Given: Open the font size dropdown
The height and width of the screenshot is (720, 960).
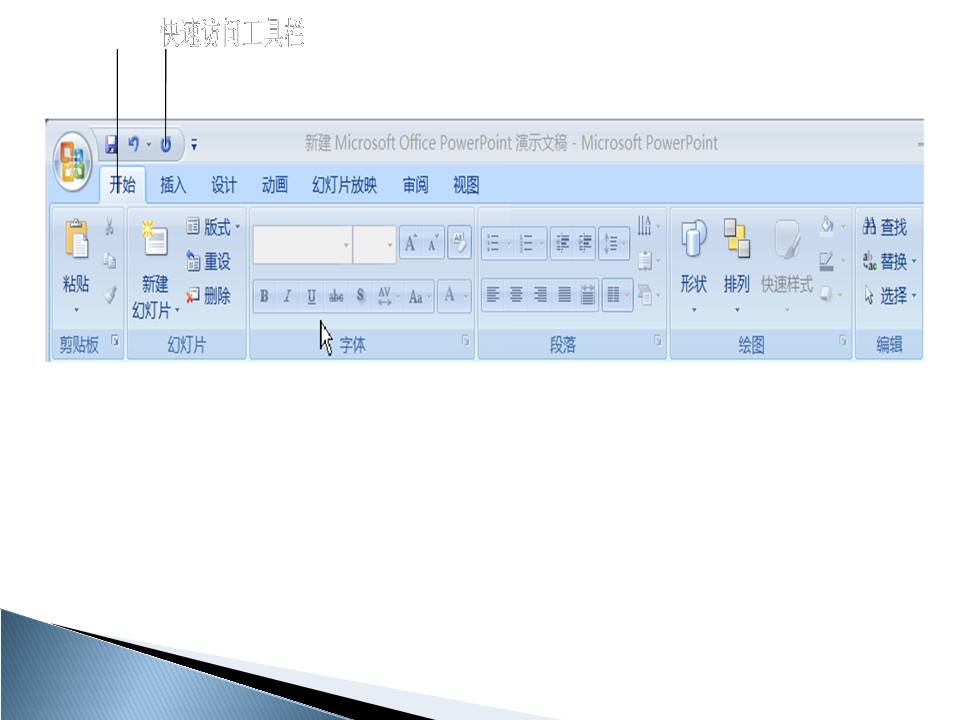Looking at the screenshot, I should coord(389,245).
